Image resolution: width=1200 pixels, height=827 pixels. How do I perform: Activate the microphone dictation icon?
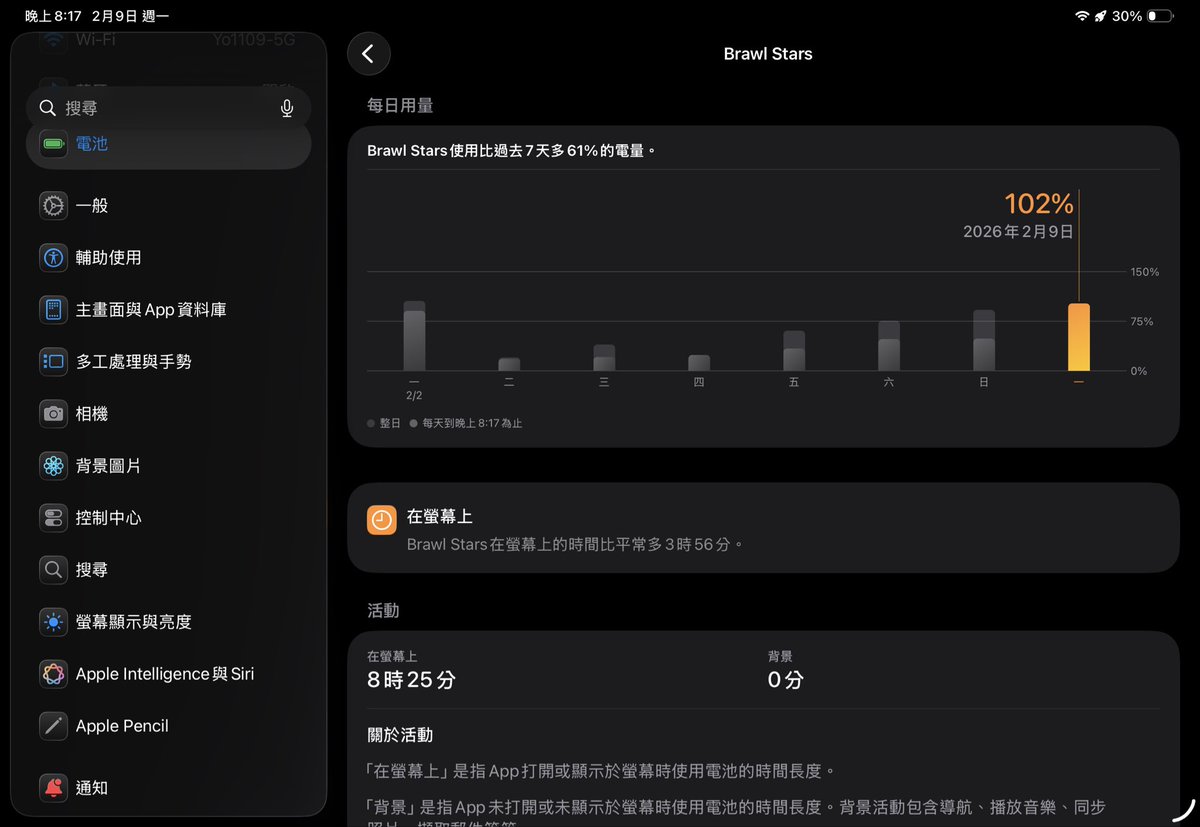287,108
